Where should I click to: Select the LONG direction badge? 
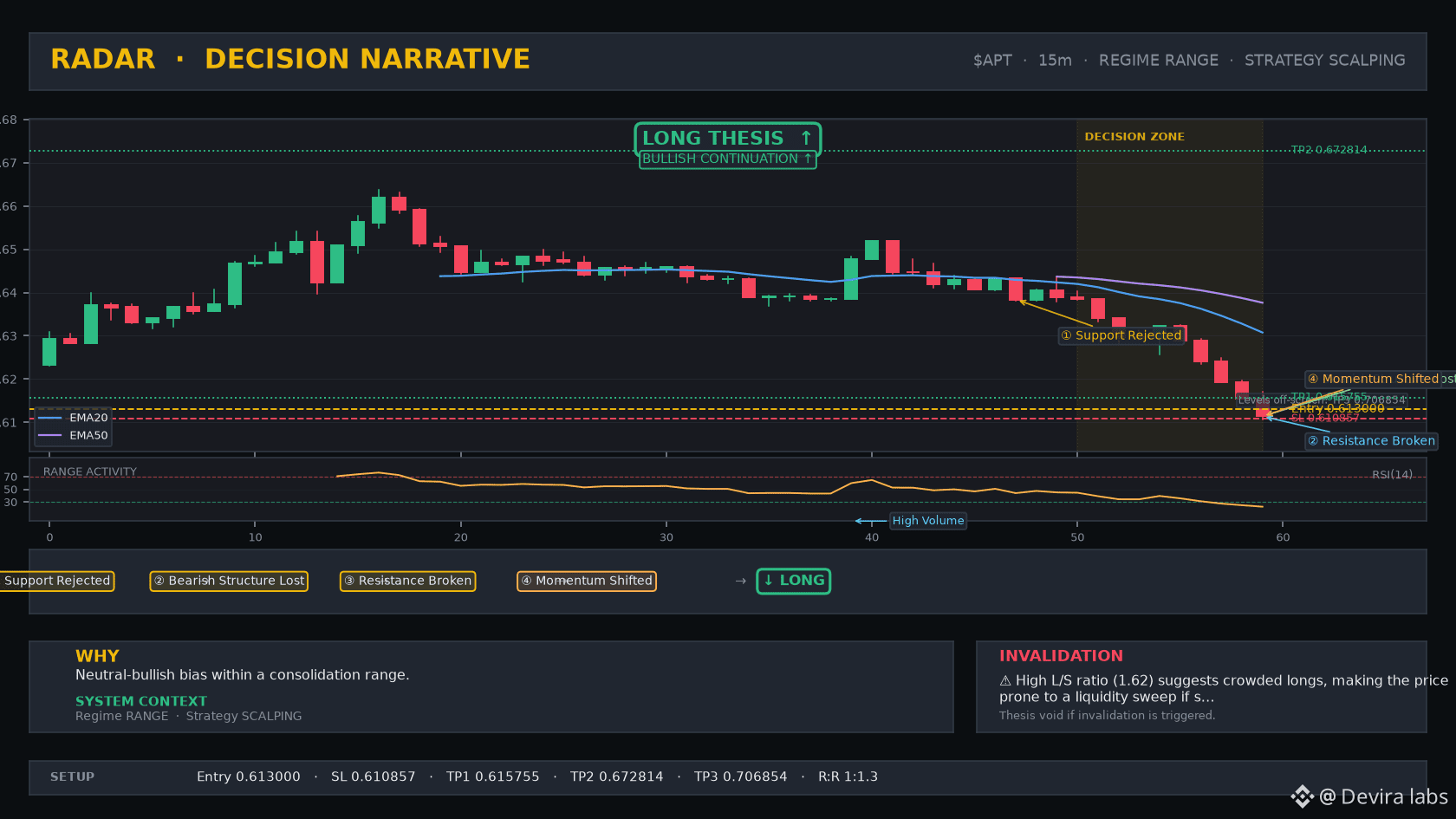(x=794, y=581)
